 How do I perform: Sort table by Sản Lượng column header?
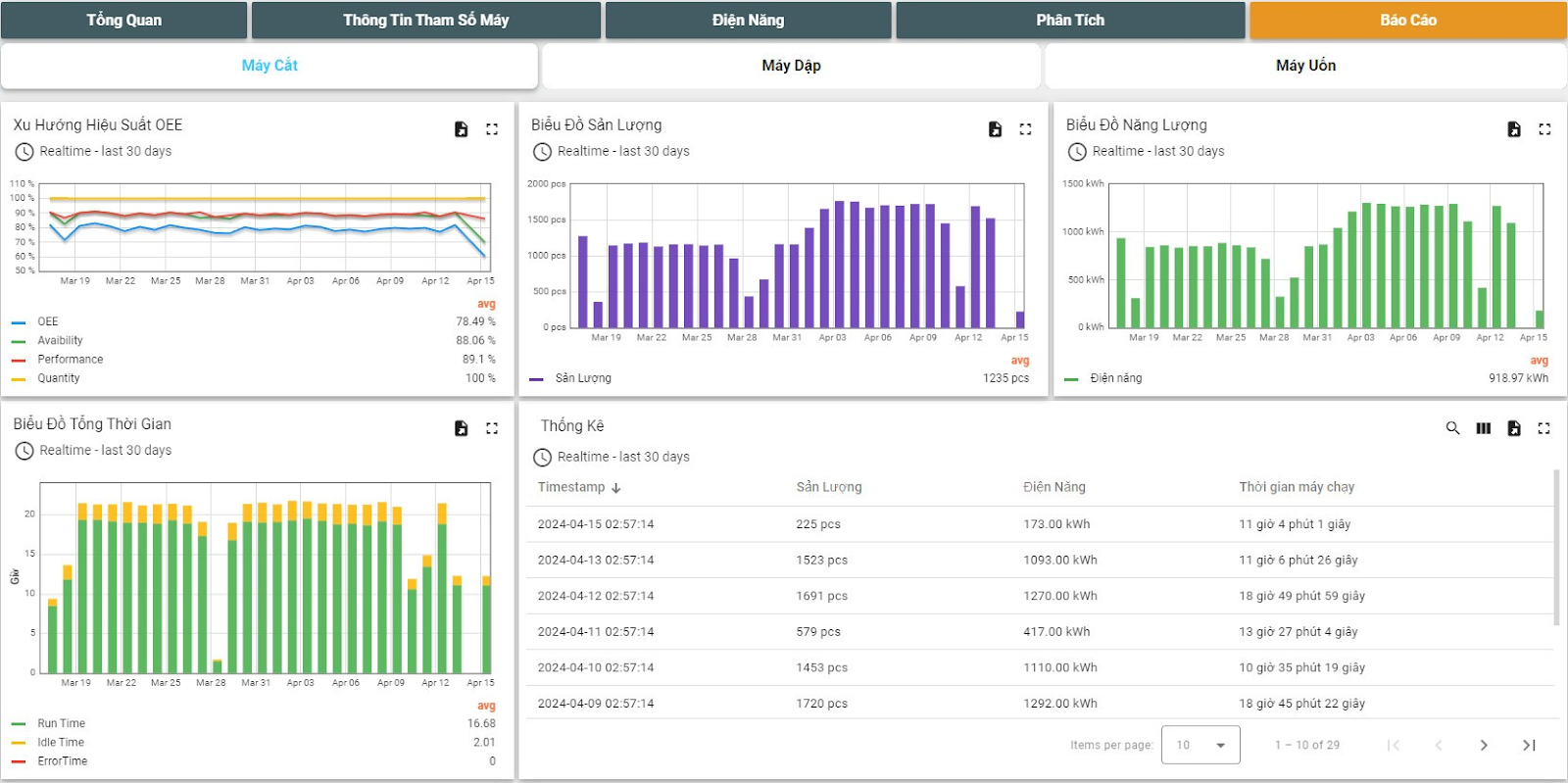point(829,487)
